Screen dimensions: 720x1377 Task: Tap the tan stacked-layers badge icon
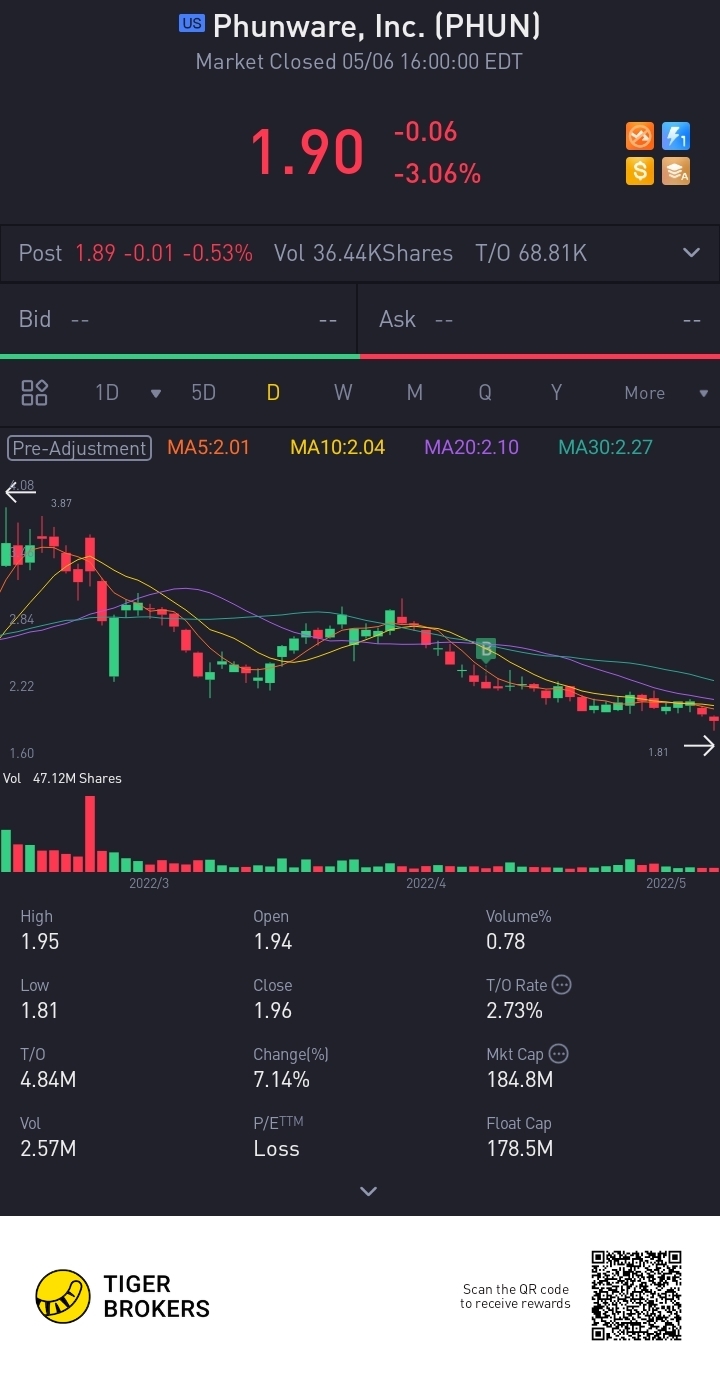point(676,171)
